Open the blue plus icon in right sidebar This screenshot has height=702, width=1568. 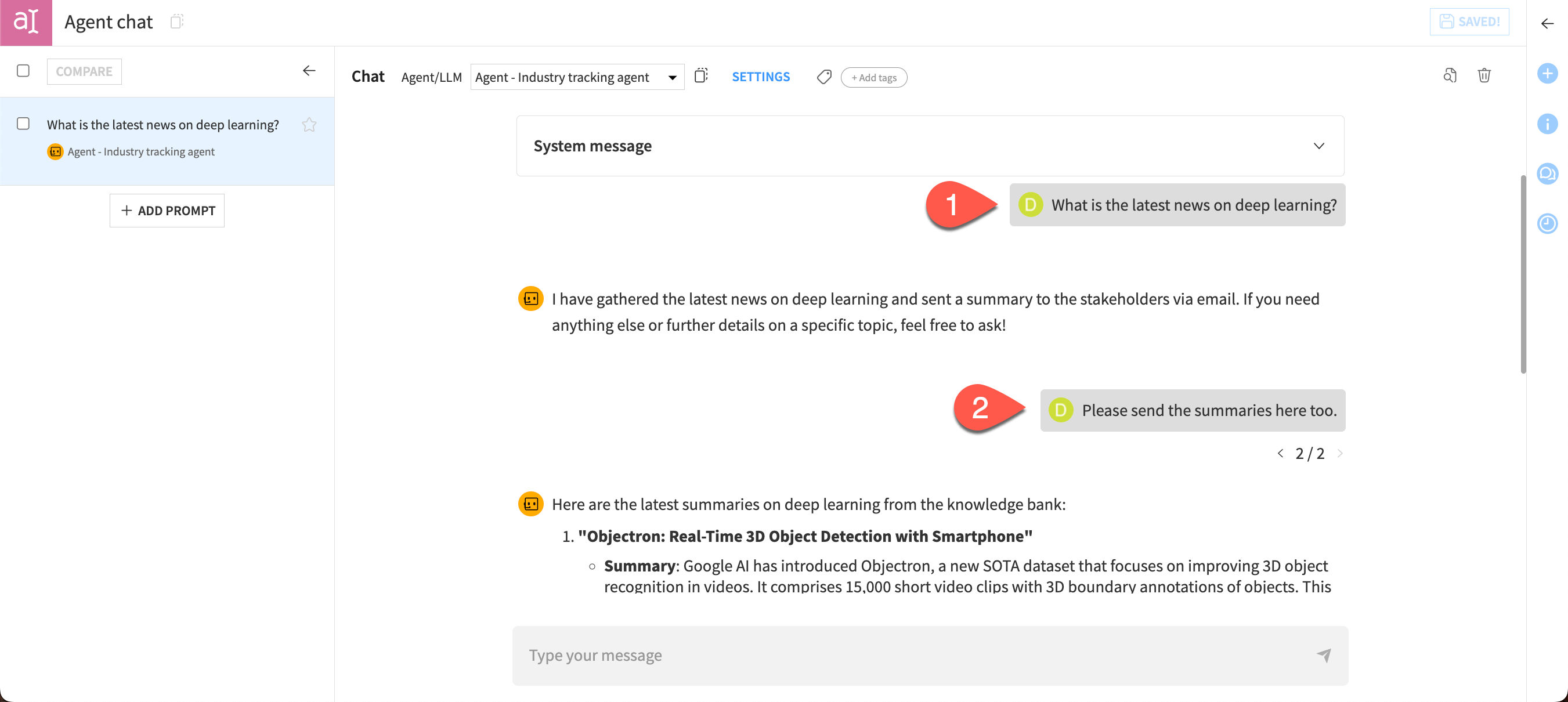(x=1547, y=74)
